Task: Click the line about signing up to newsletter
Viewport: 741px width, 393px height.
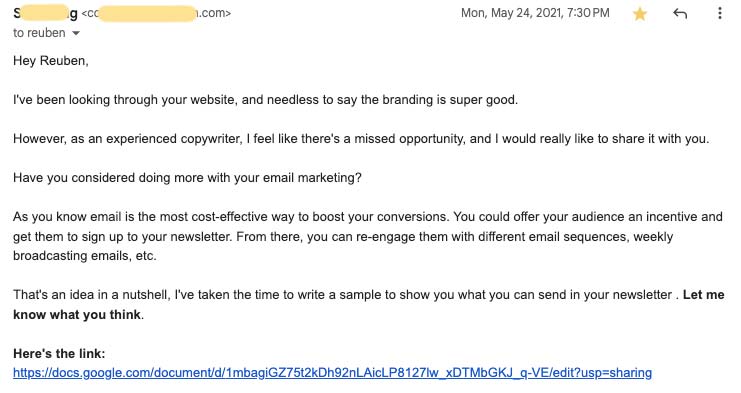Action: 343,236
